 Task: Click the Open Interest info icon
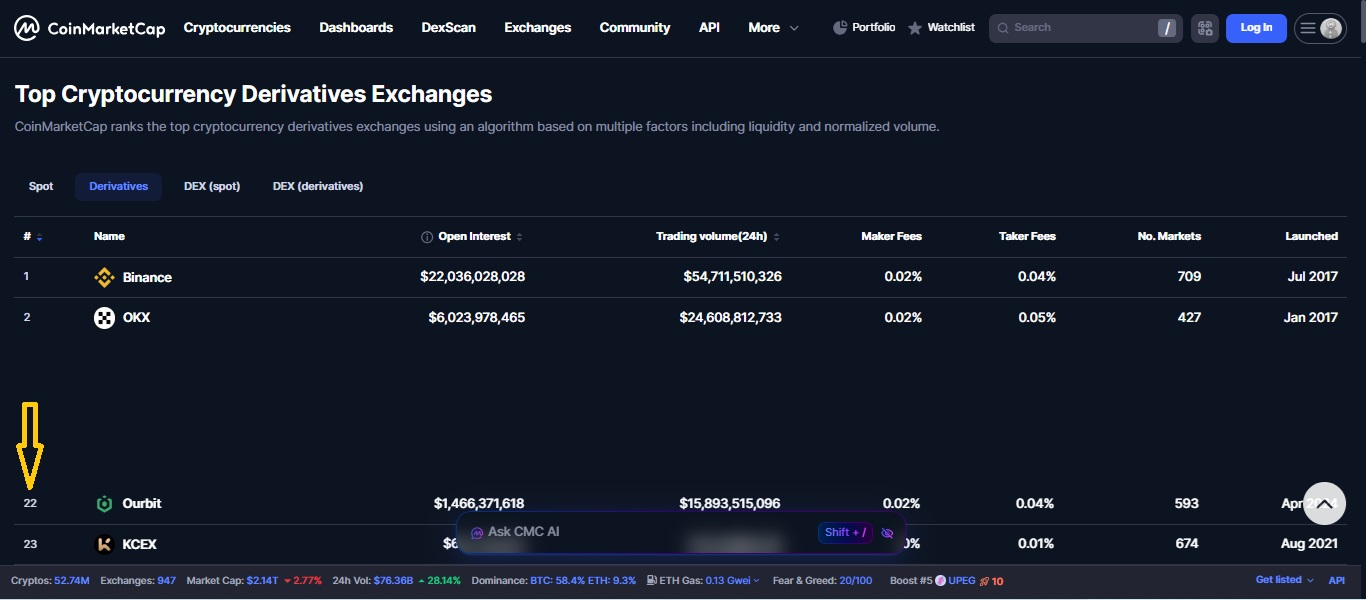427,237
